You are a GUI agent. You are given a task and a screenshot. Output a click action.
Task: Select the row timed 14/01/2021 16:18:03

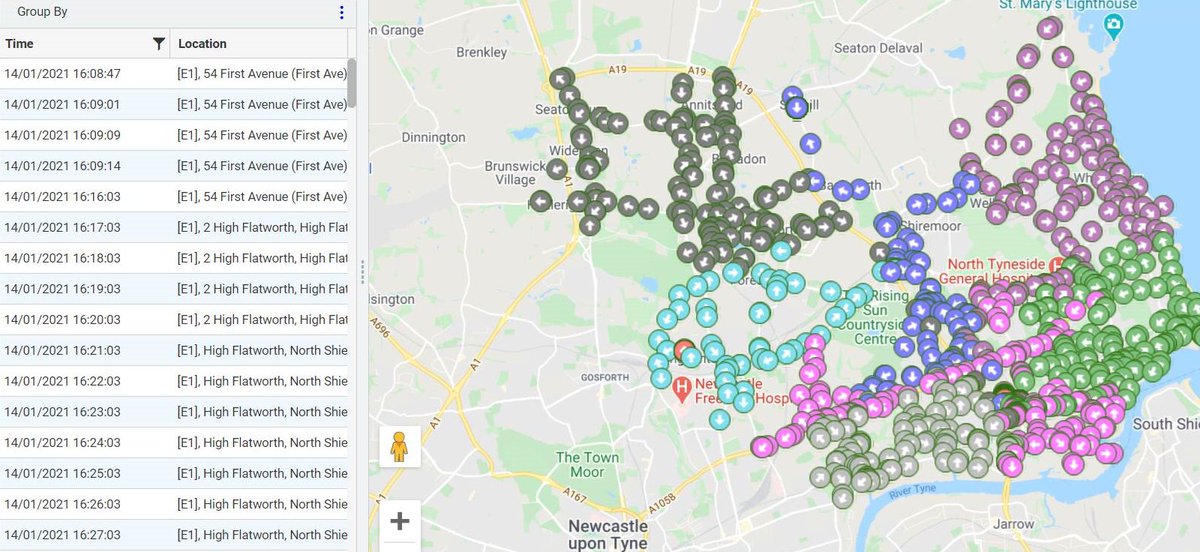point(174,258)
